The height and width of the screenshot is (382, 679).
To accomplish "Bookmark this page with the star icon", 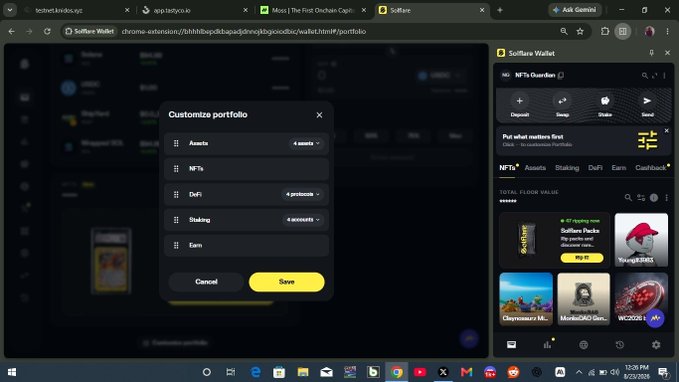I will [580, 31].
